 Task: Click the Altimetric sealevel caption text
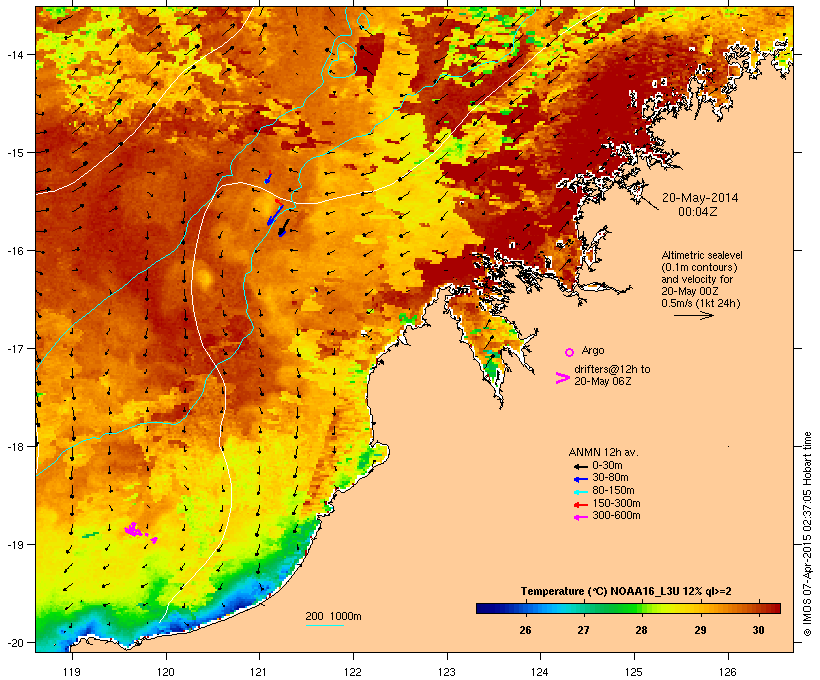[702, 255]
